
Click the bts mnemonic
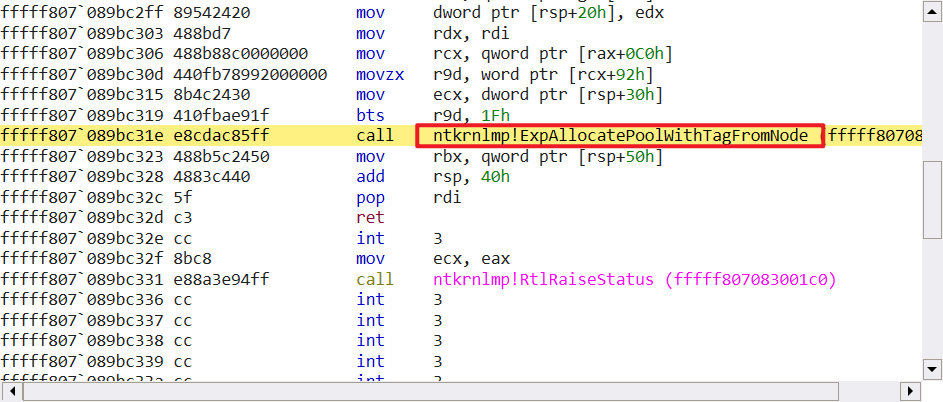[x=370, y=115]
